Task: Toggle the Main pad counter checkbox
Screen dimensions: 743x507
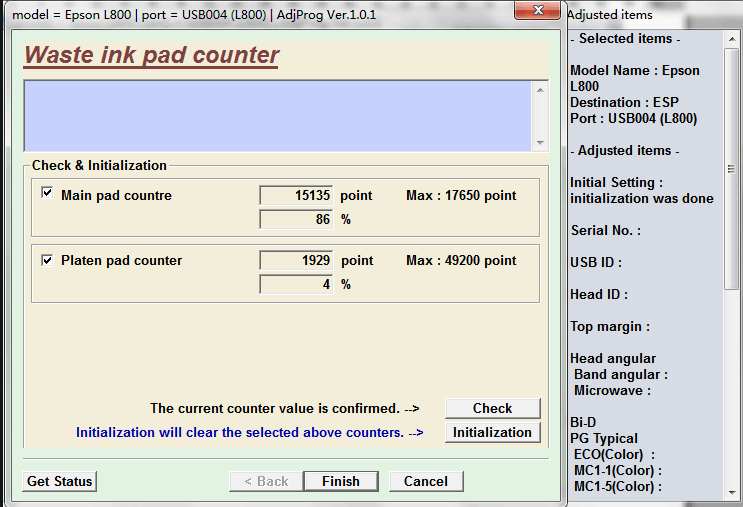Action: (47, 194)
